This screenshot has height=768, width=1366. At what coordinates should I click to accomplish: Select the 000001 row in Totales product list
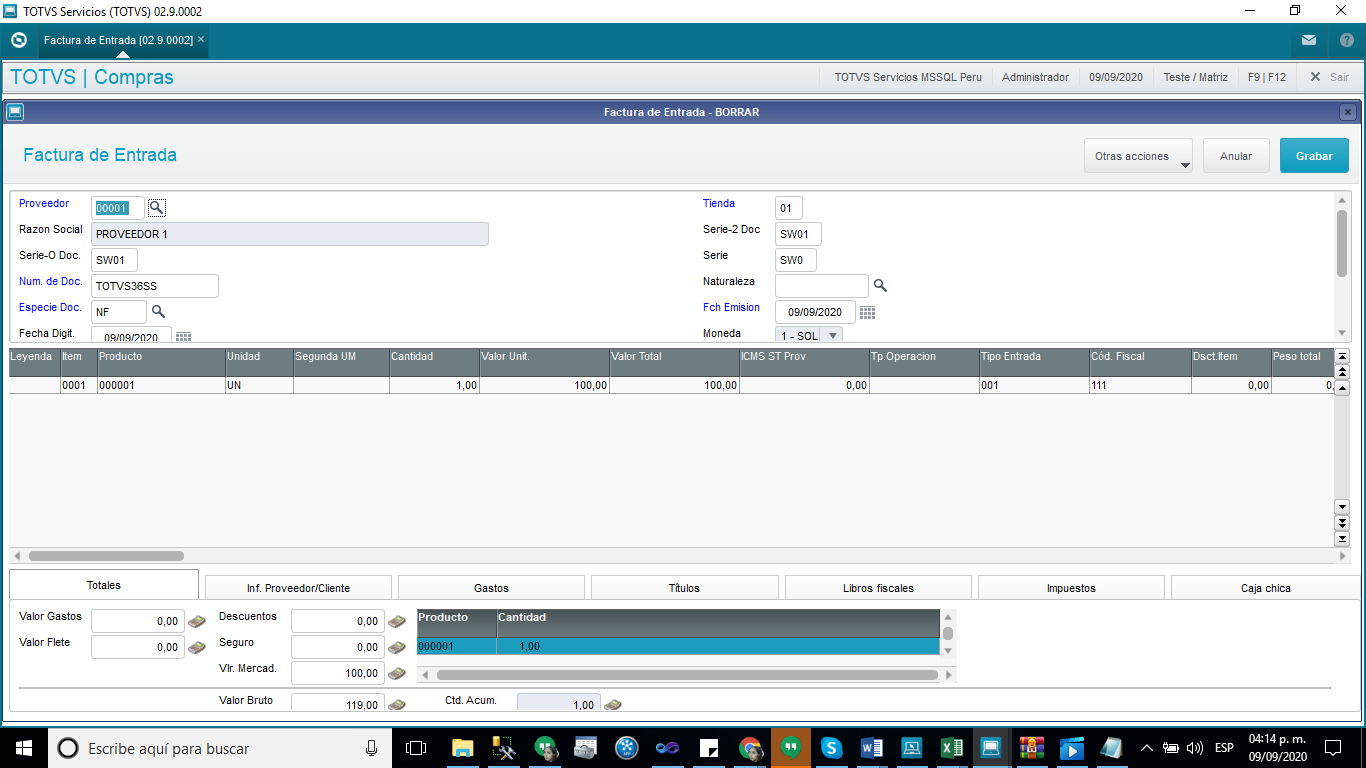(678, 646)
